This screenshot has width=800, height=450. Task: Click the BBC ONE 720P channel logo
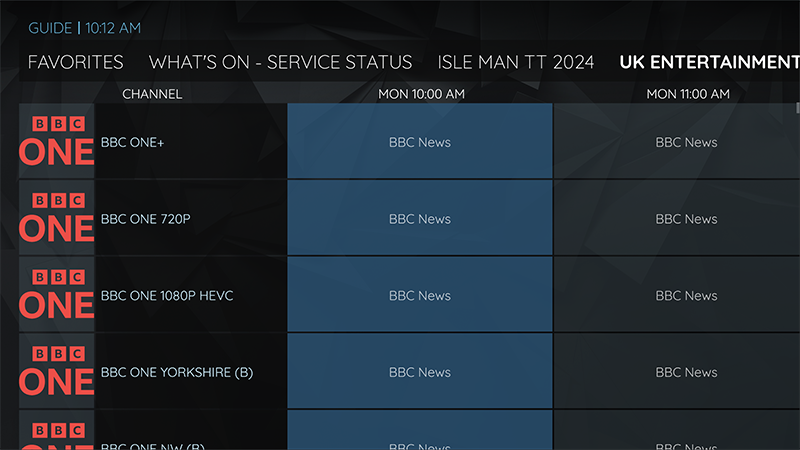(x=57, y=218)
